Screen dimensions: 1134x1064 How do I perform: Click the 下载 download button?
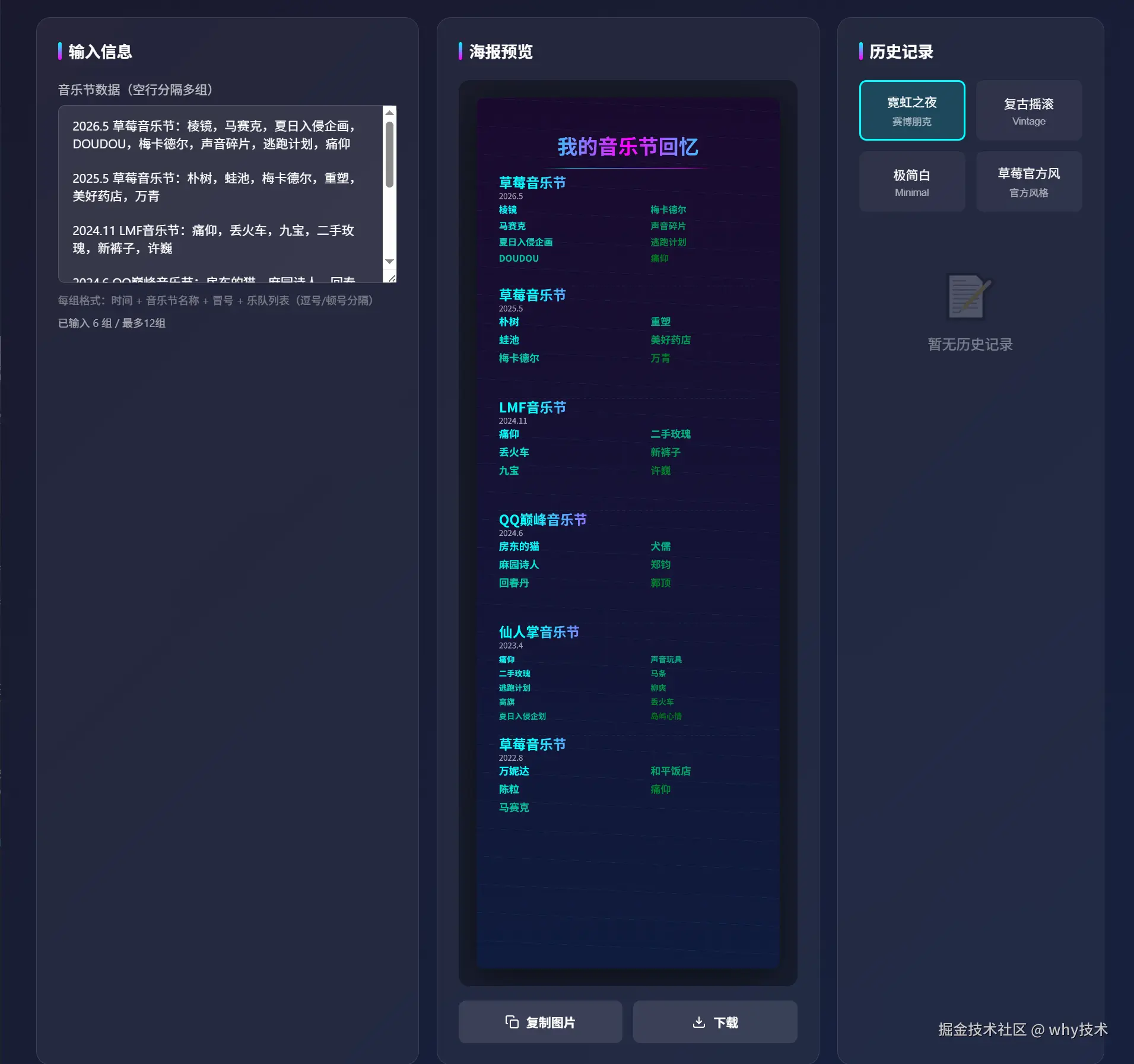pyautogui.click(x=715, y=1022)
